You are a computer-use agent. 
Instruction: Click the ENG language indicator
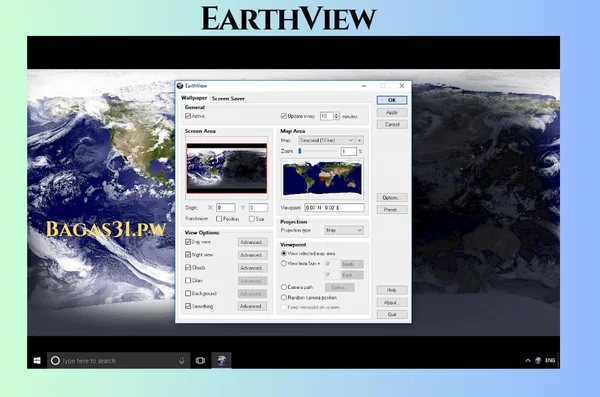(550, 360)
